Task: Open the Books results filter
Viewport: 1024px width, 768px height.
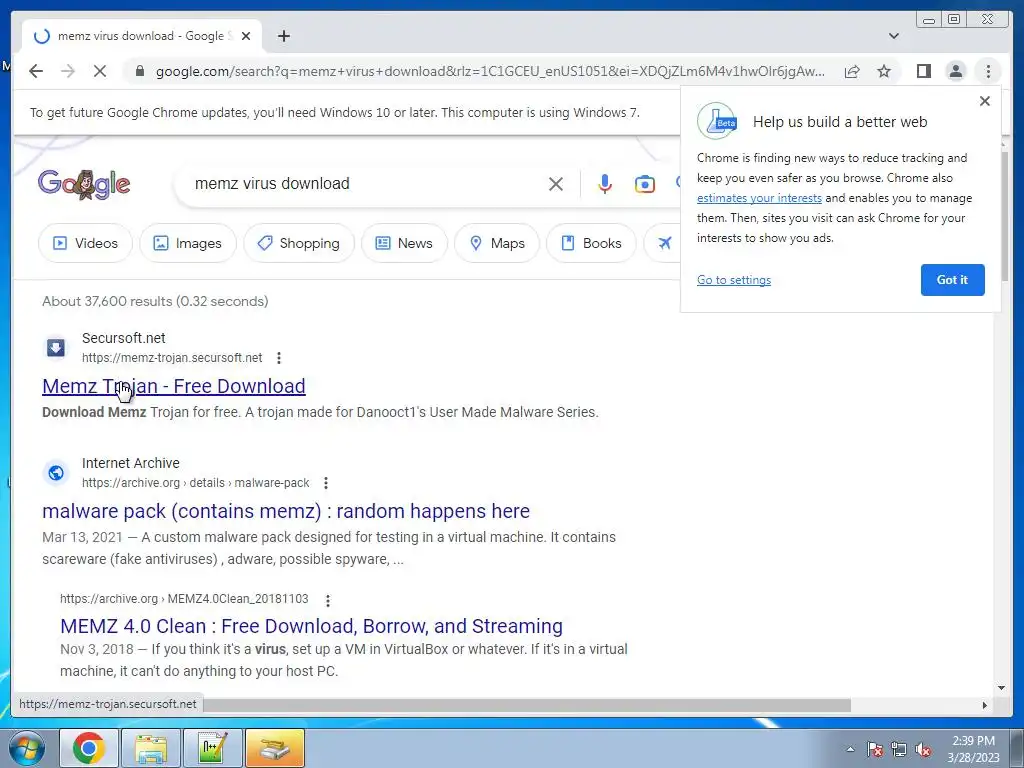Action: [x=591, y=243]
